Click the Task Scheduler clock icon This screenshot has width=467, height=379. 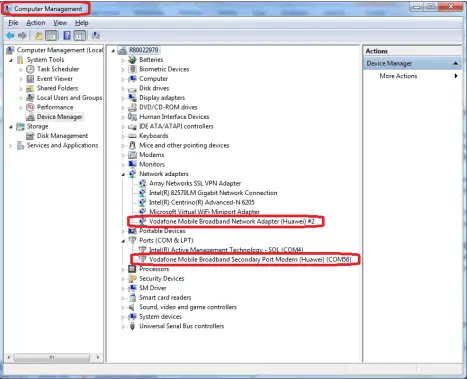click(x=30, y=69)
